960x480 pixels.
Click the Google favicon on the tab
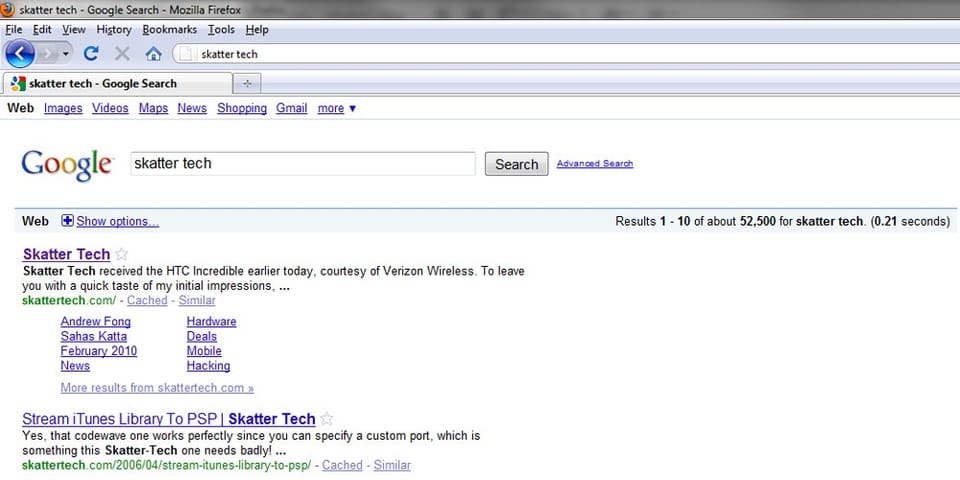[x=18, y=84]
